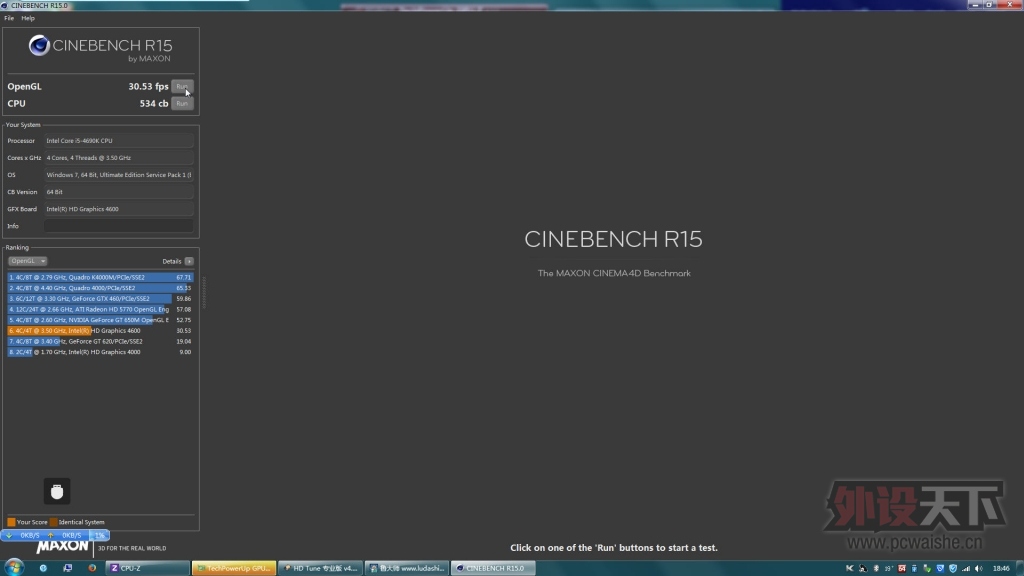The width and height of the screenshot is (1024, 576).
Task: Click the Identical System legend swatch
Action: (x=54, y=522)
